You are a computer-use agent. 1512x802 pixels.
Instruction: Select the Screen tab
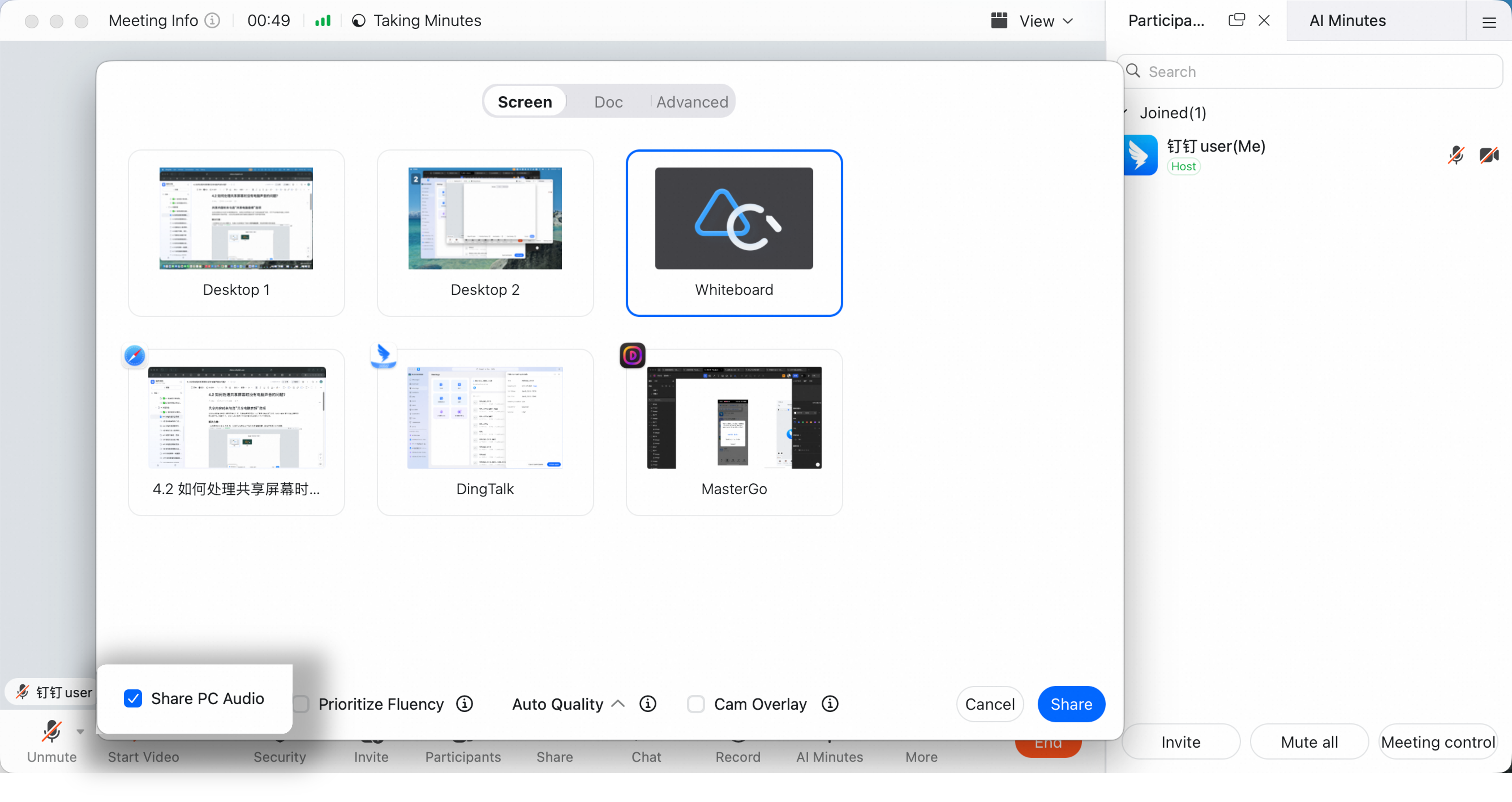pos(525,102)
